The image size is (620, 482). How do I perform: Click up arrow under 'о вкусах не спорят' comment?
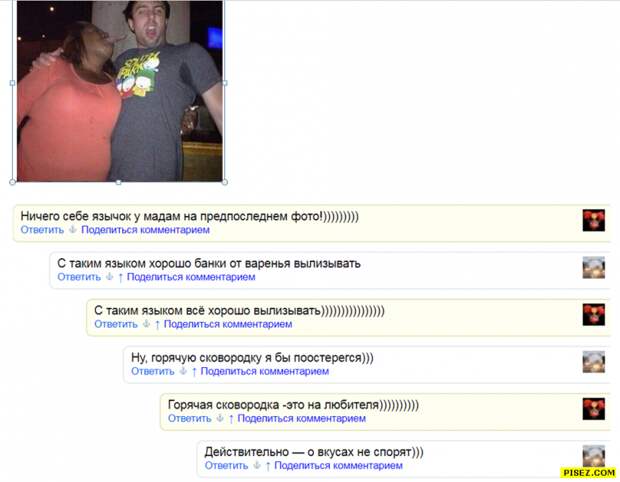pyautogui.click(x=268, y=466)
